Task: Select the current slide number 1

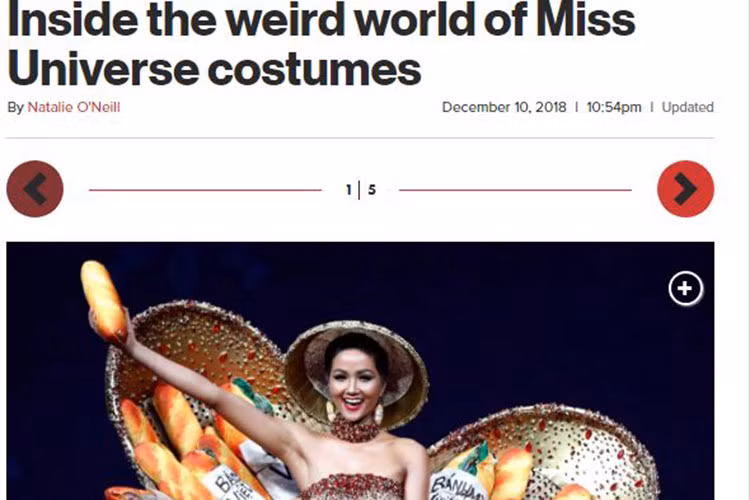Action: (349, 190)
